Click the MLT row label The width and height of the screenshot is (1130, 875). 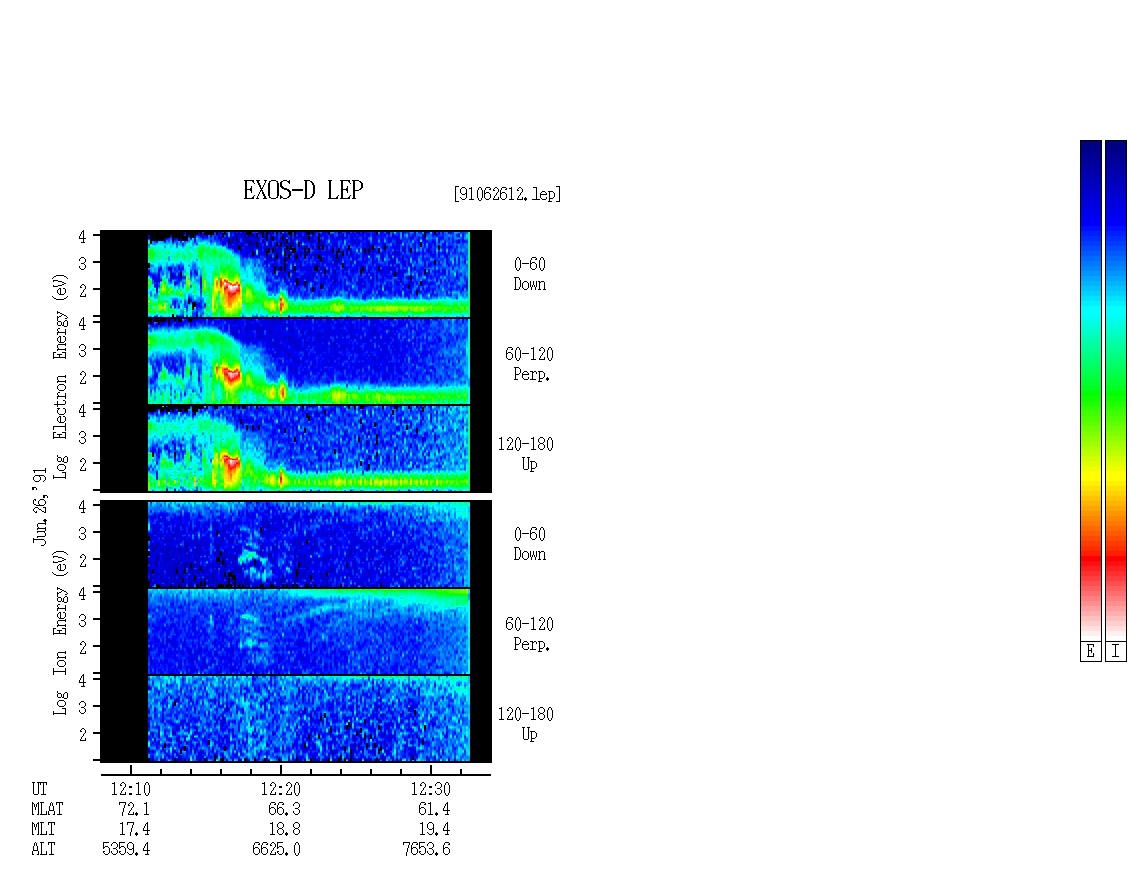tap(43, 830)
